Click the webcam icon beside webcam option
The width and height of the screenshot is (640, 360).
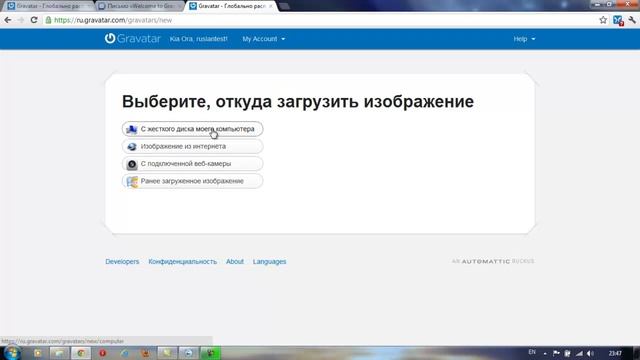tap(131, 164)
